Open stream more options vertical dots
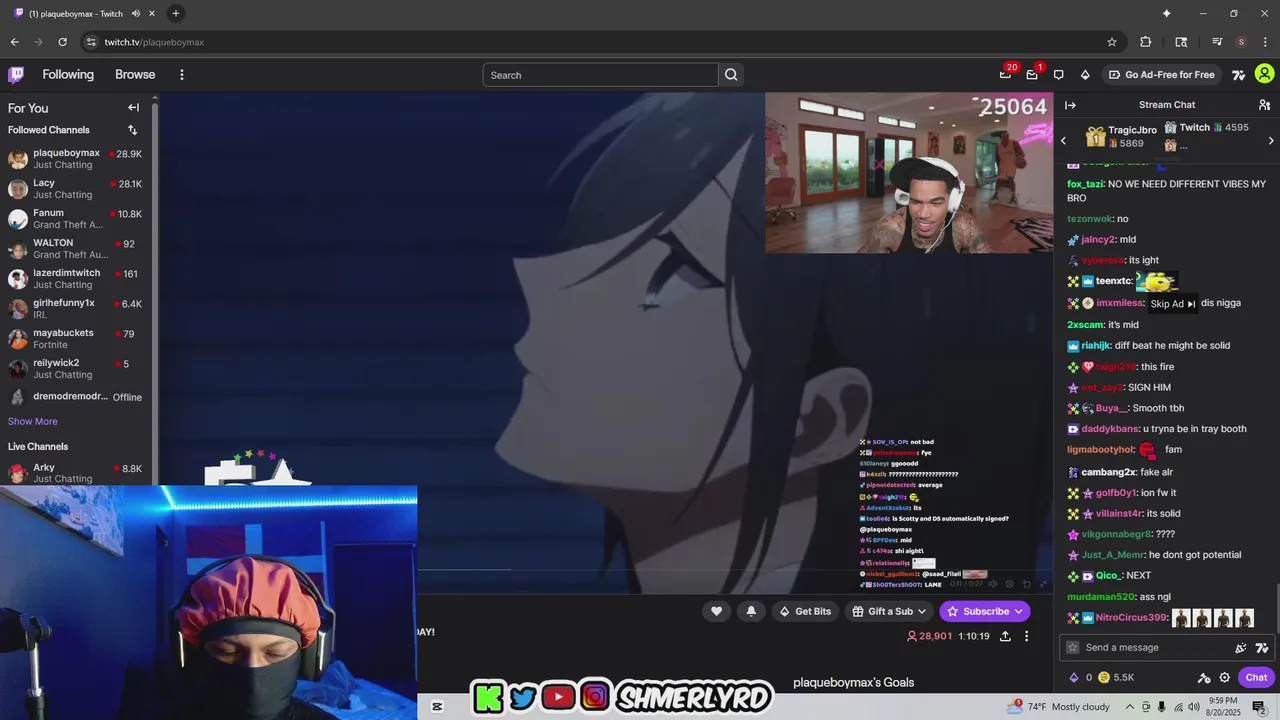 click(x=1026, y=636)
